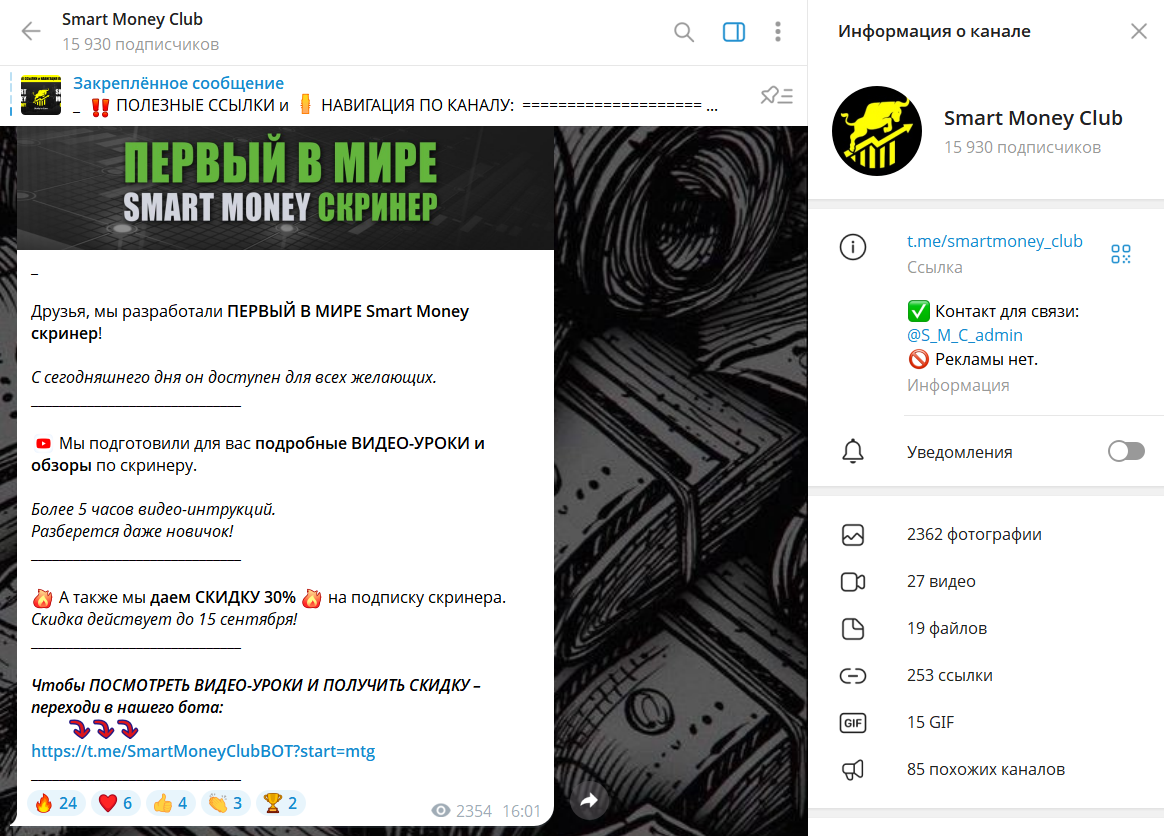Open the video camera icon entry
This screenshot has height=836, width=1164.
[852, 582]
